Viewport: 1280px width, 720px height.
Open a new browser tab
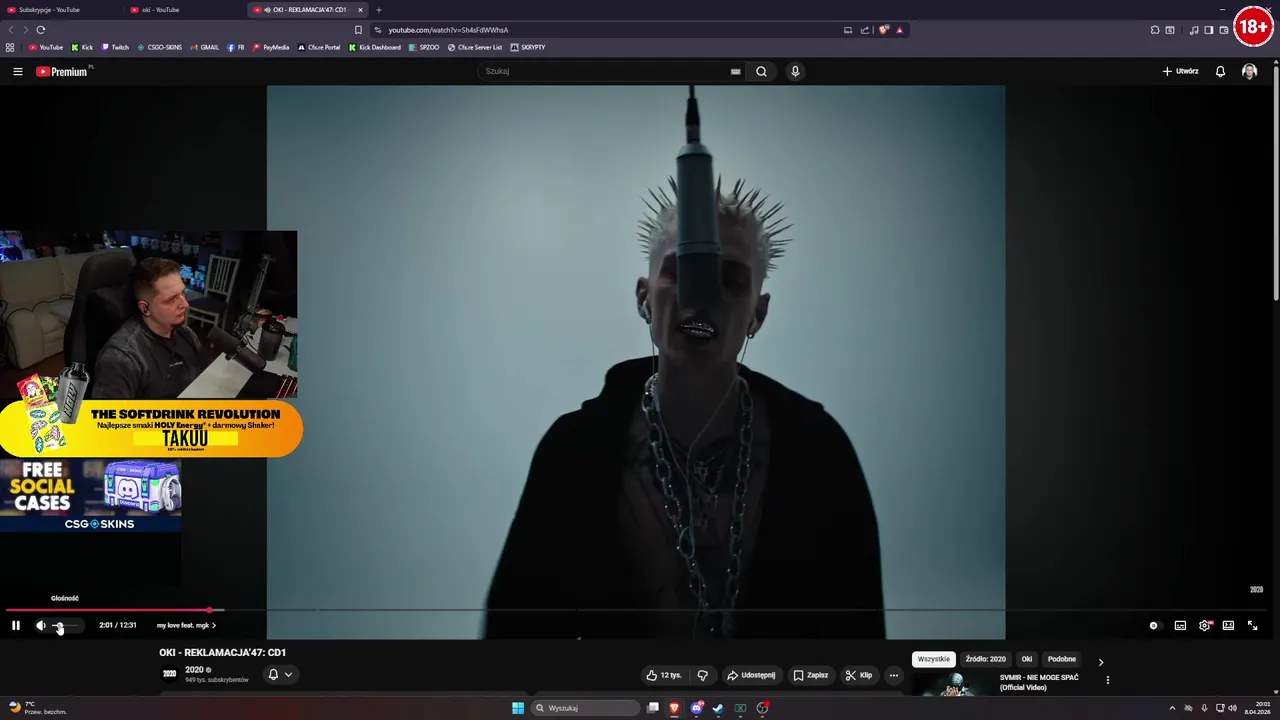[378, 10]
